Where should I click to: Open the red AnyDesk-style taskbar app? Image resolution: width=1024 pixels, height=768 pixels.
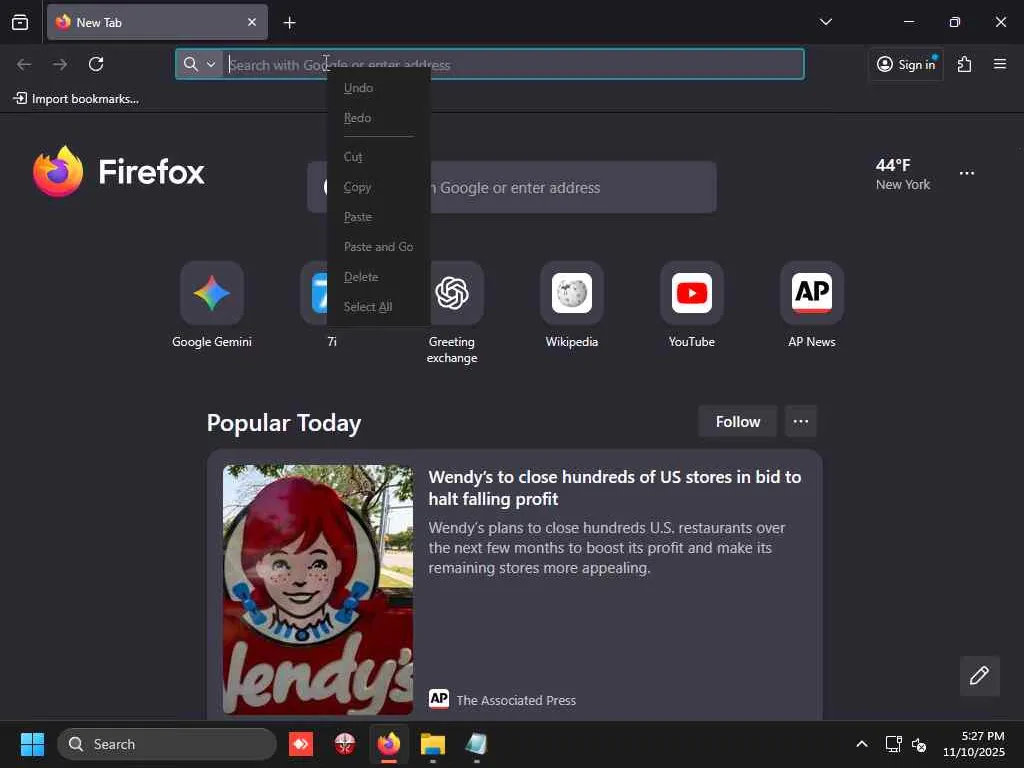[301, 744]
